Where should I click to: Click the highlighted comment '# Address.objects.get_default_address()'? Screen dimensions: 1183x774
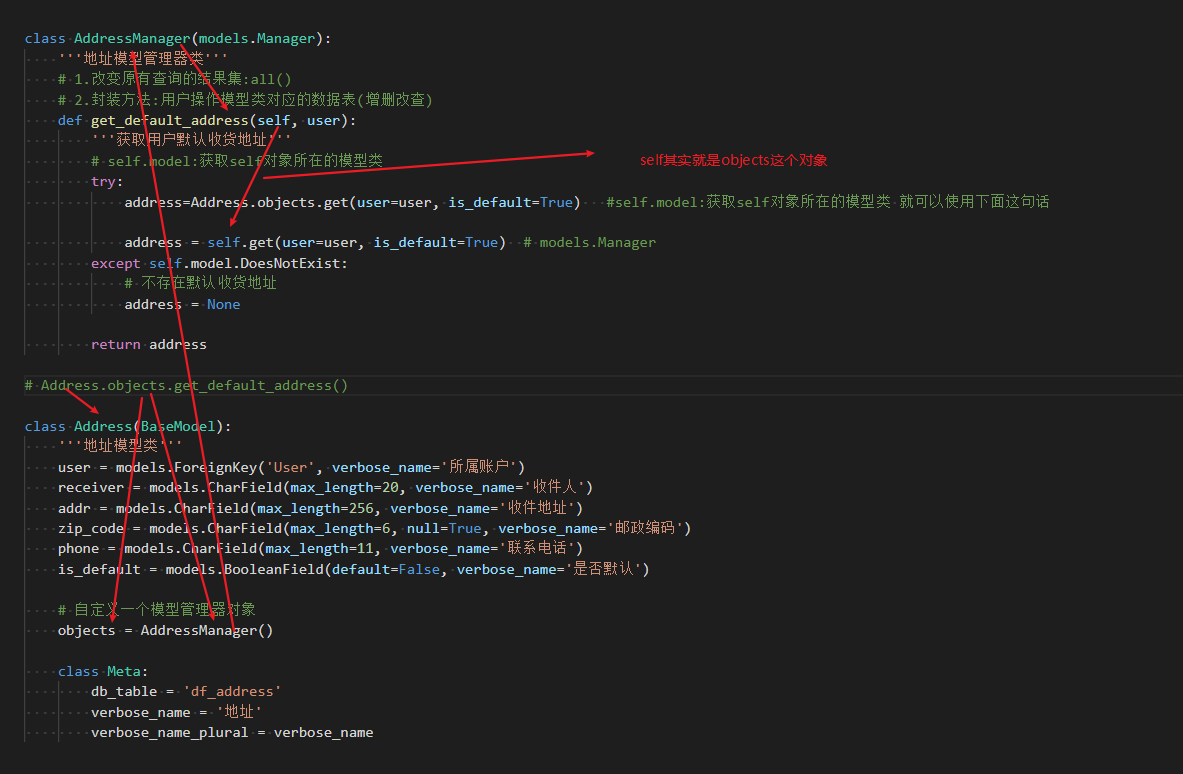tap(186, 385)
